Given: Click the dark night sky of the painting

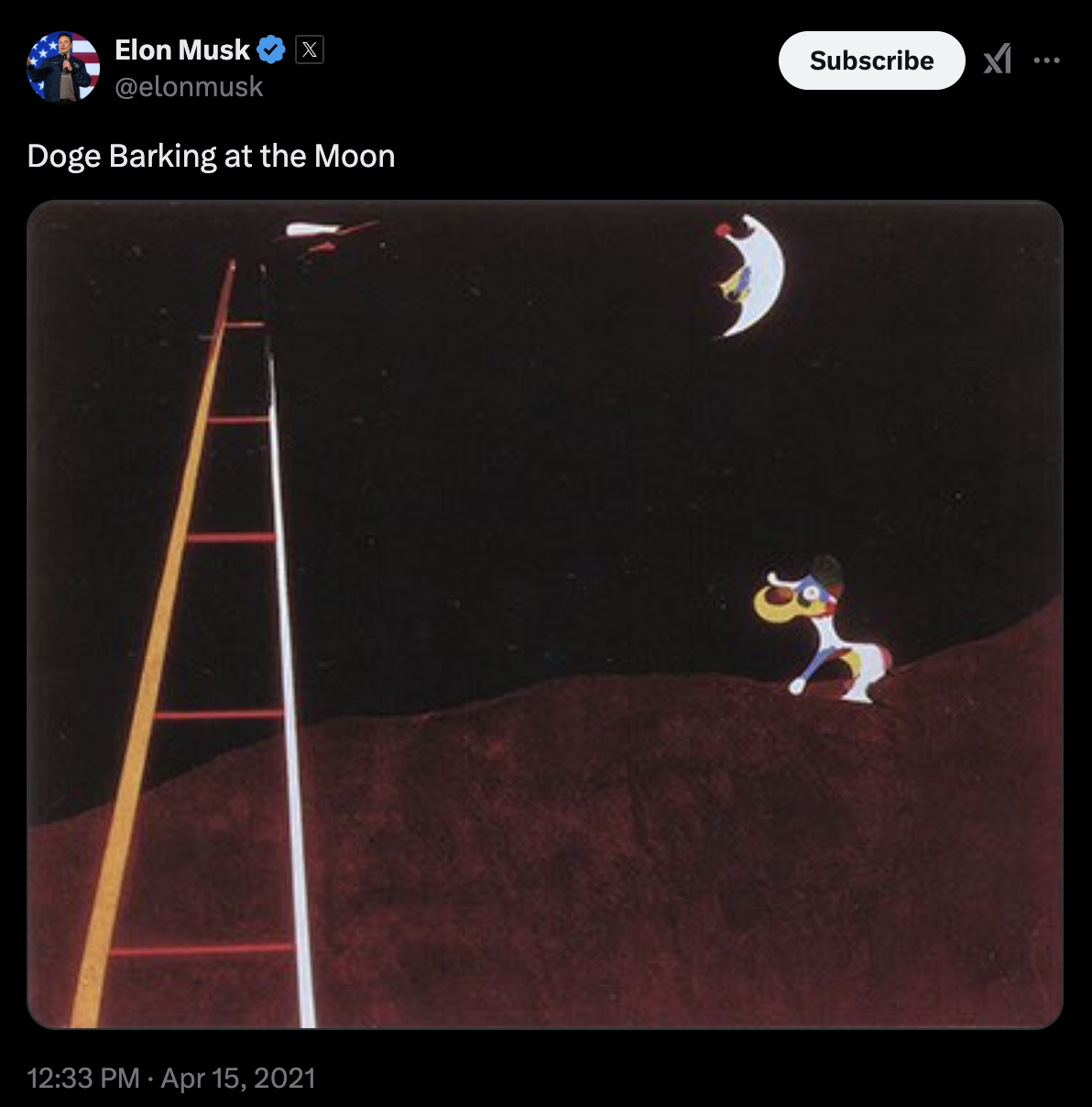Looking at the screenshot, I should [x=550, y=412].
